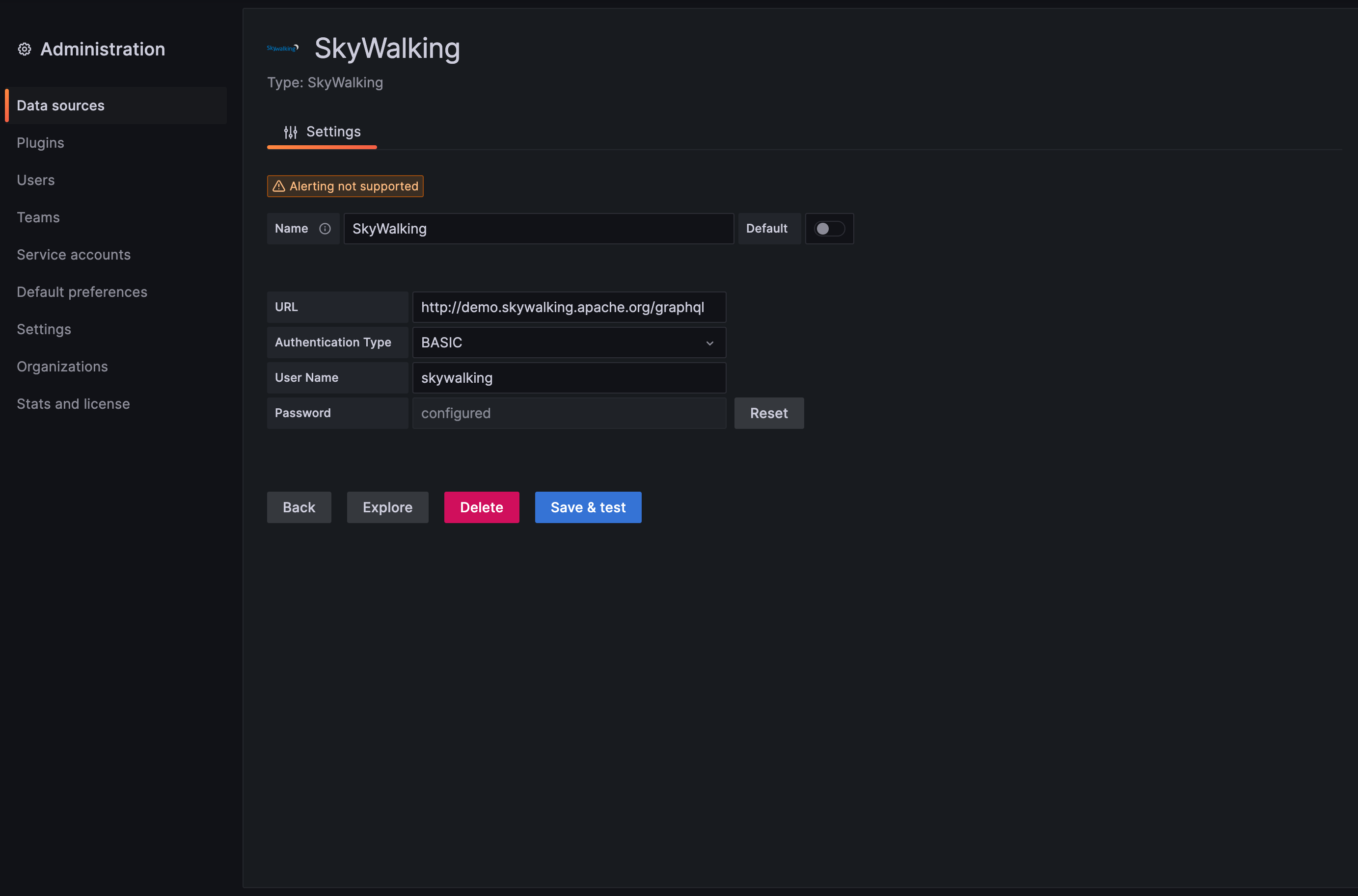Focus the Name input field
This screenshot has height=896, width=1358.
[x=539, y=229]
